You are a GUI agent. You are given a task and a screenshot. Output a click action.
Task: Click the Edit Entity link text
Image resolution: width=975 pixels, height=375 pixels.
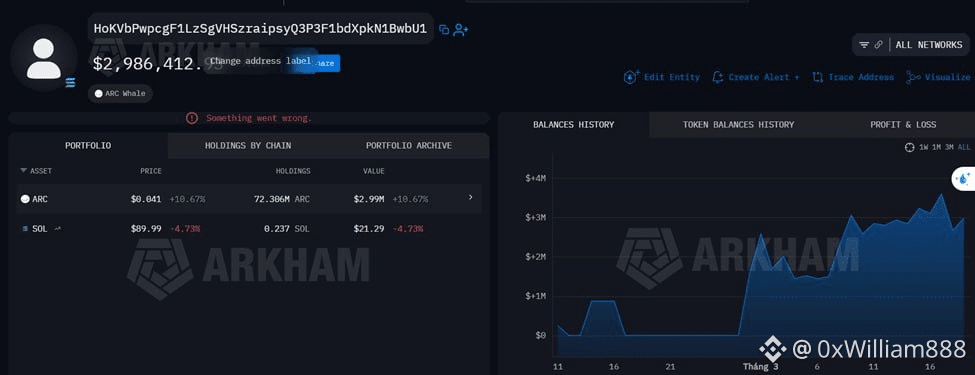672,77
